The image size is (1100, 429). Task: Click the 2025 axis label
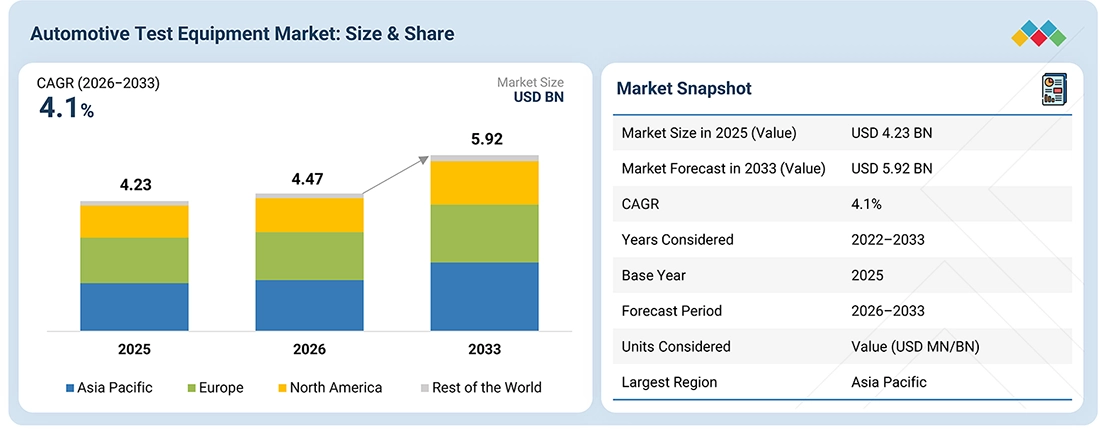(135, 349)
